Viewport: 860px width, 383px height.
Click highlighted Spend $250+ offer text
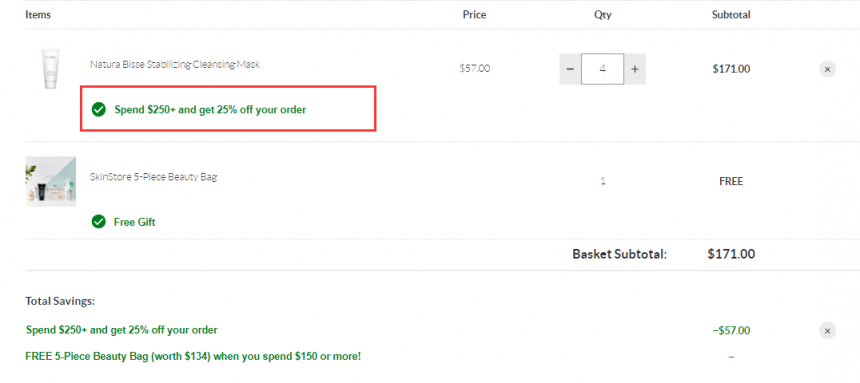(210, 110)
